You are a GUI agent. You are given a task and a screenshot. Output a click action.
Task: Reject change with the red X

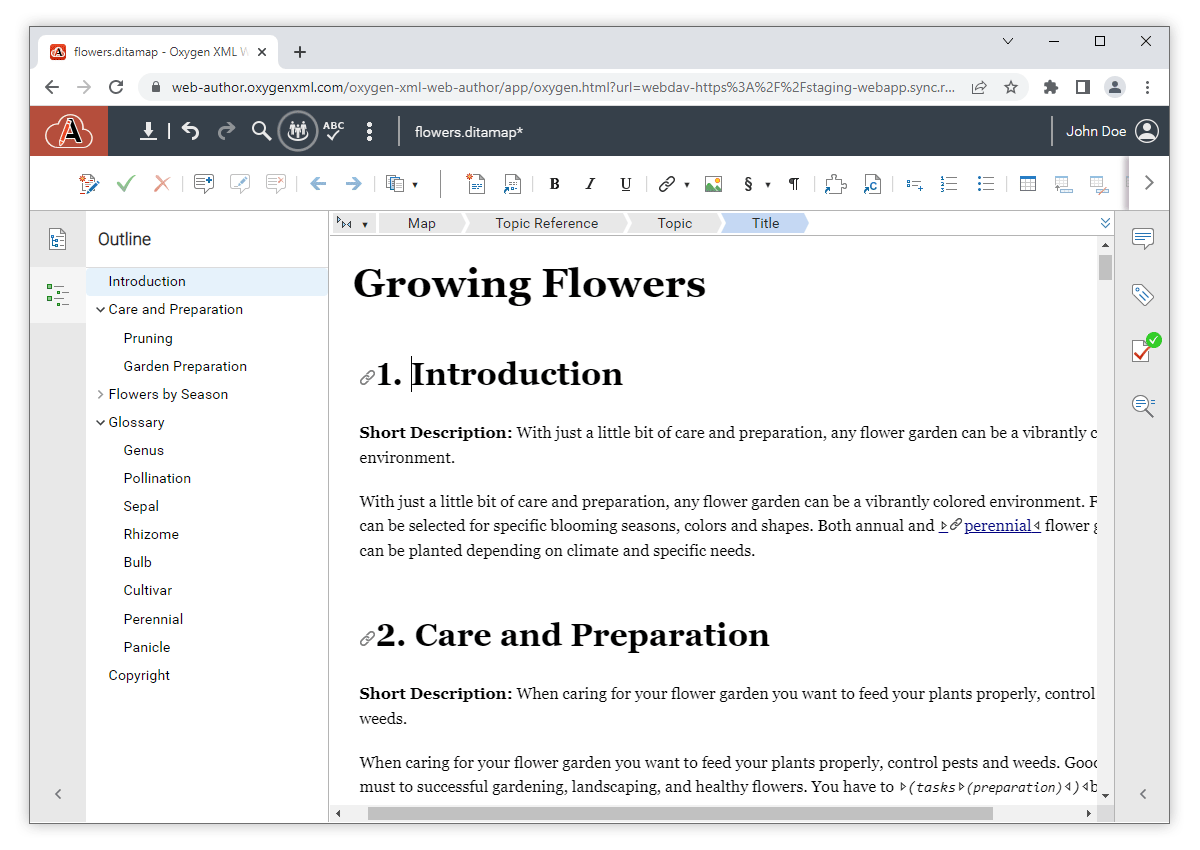(x=161, y=184)
